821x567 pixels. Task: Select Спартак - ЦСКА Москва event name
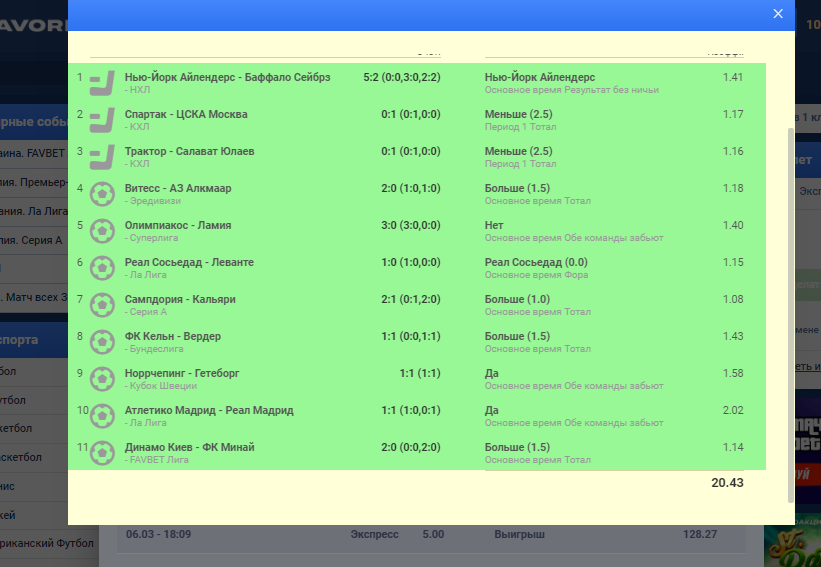pos(186,114)
